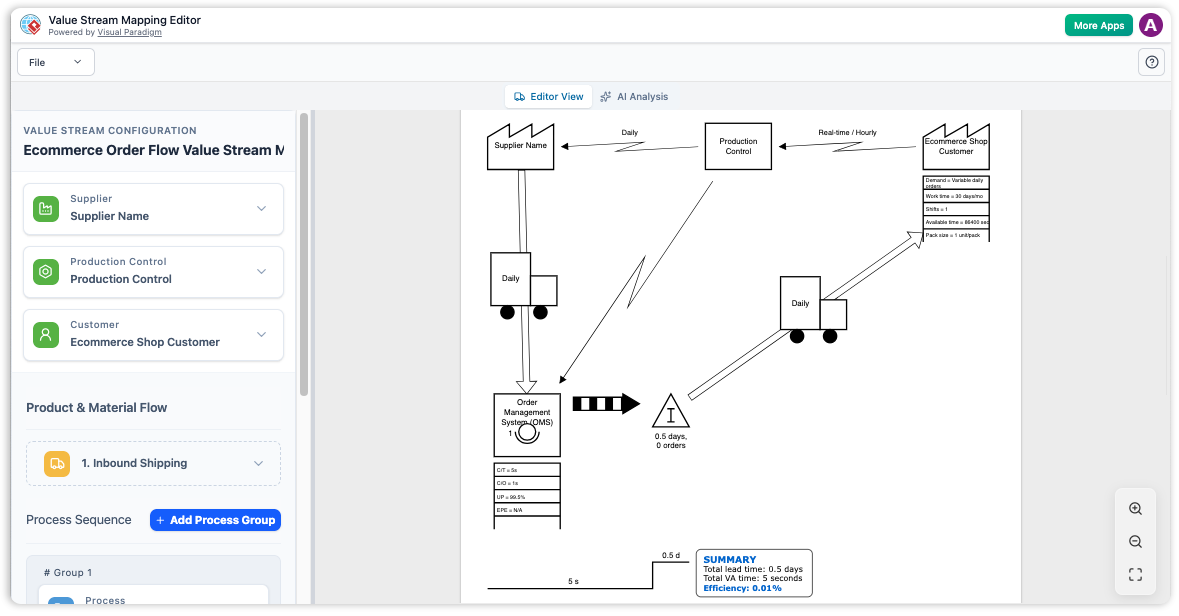
Task: Click the zoom out magnifier icon
Action: 1135,541
